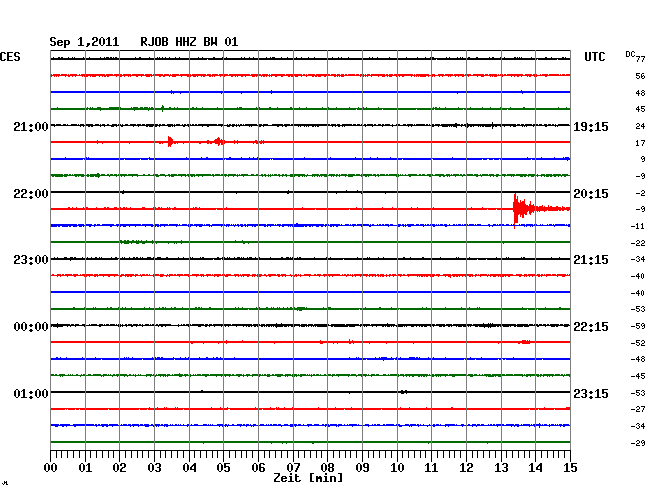The width and height of the screenshot is (650, 494).
Task: Click the DC offset value '-52'
Action: [638, 343]
